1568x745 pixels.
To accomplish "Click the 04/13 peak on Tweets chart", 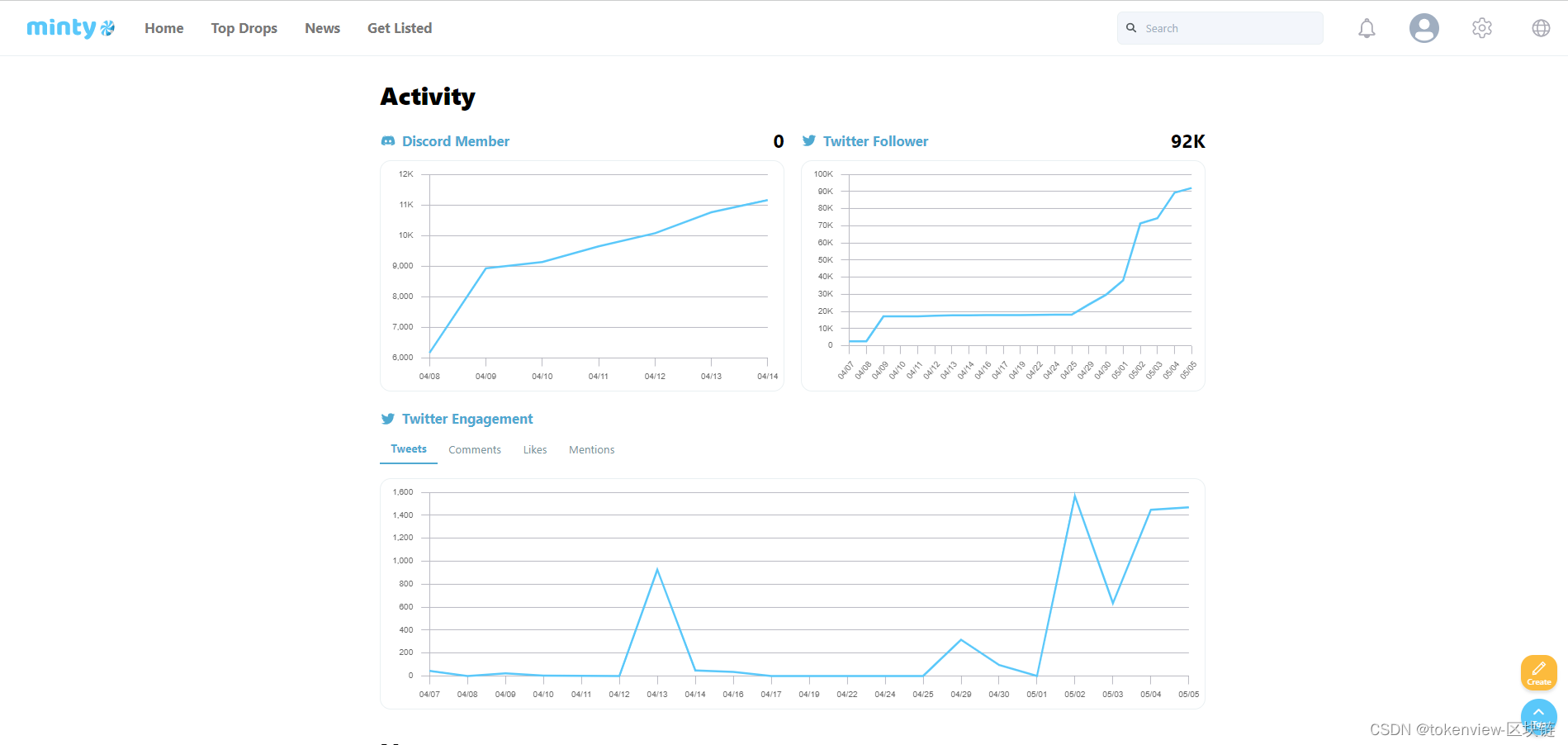I will (657, 569).
